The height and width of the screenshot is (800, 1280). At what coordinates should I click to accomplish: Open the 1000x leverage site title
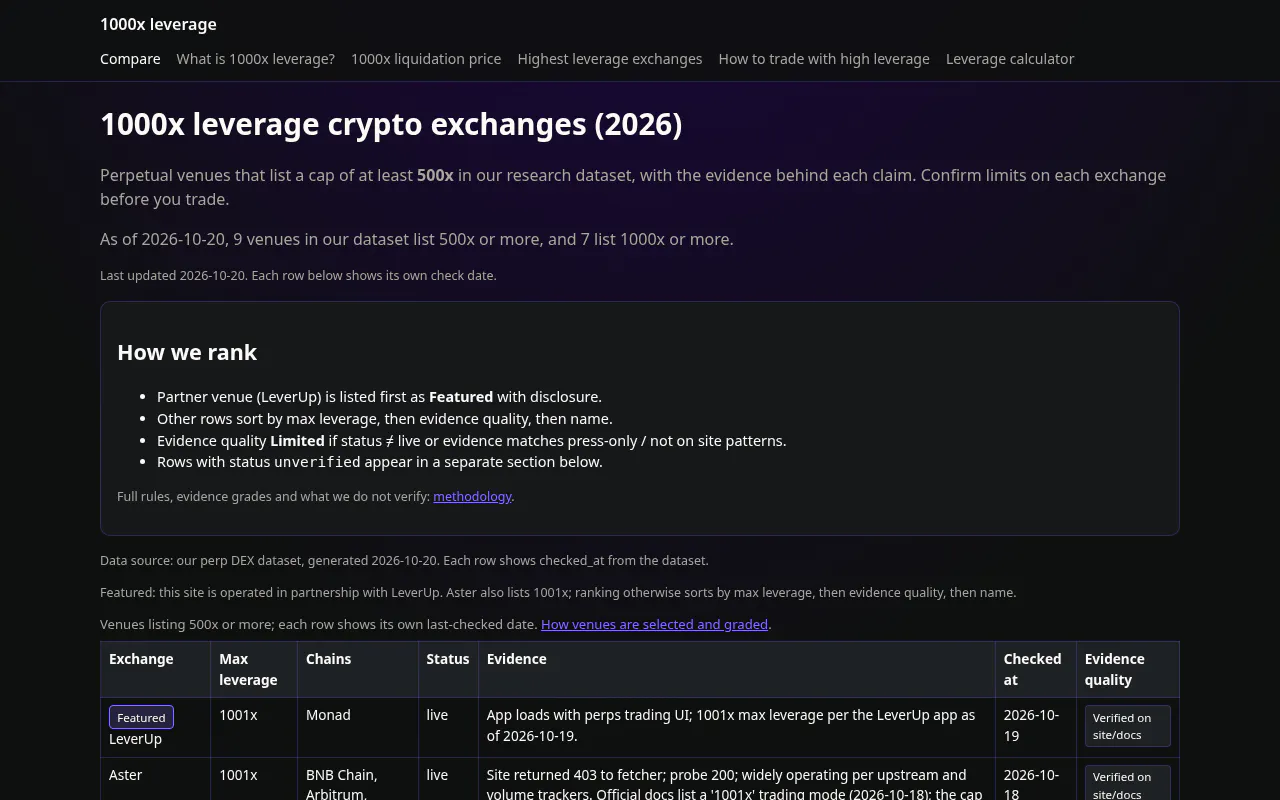(158, 24)
